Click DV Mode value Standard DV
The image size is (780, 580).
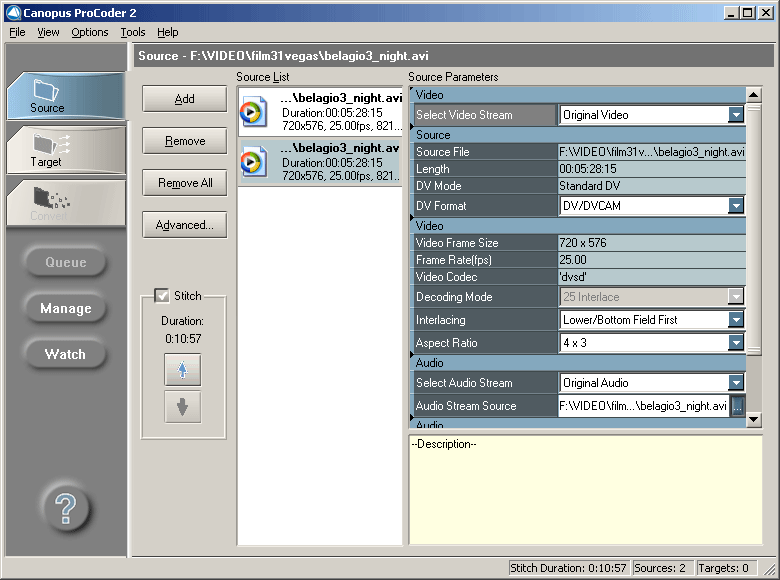(652, 186)
